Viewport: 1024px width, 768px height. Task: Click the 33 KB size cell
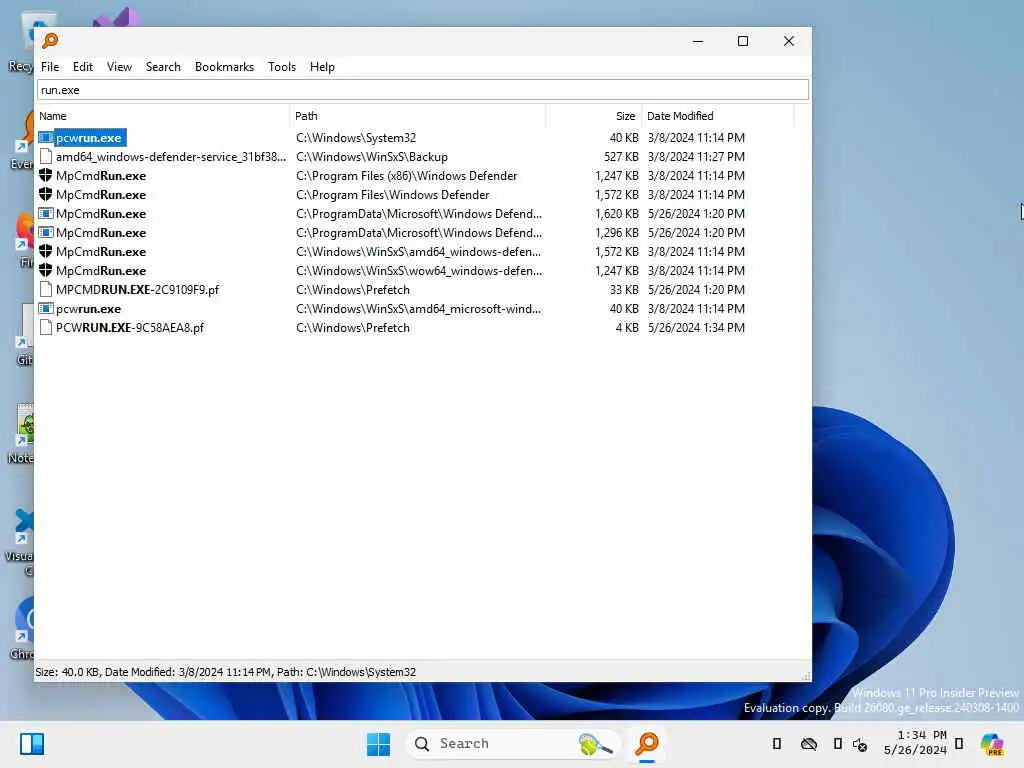(624, 289)
